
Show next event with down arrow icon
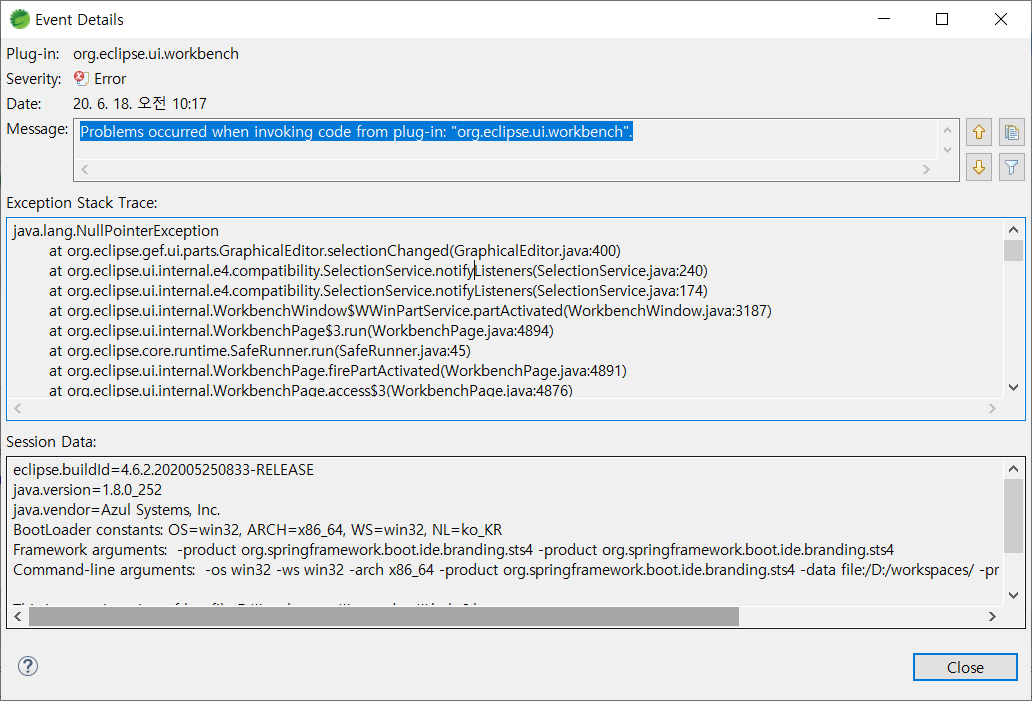979,167
